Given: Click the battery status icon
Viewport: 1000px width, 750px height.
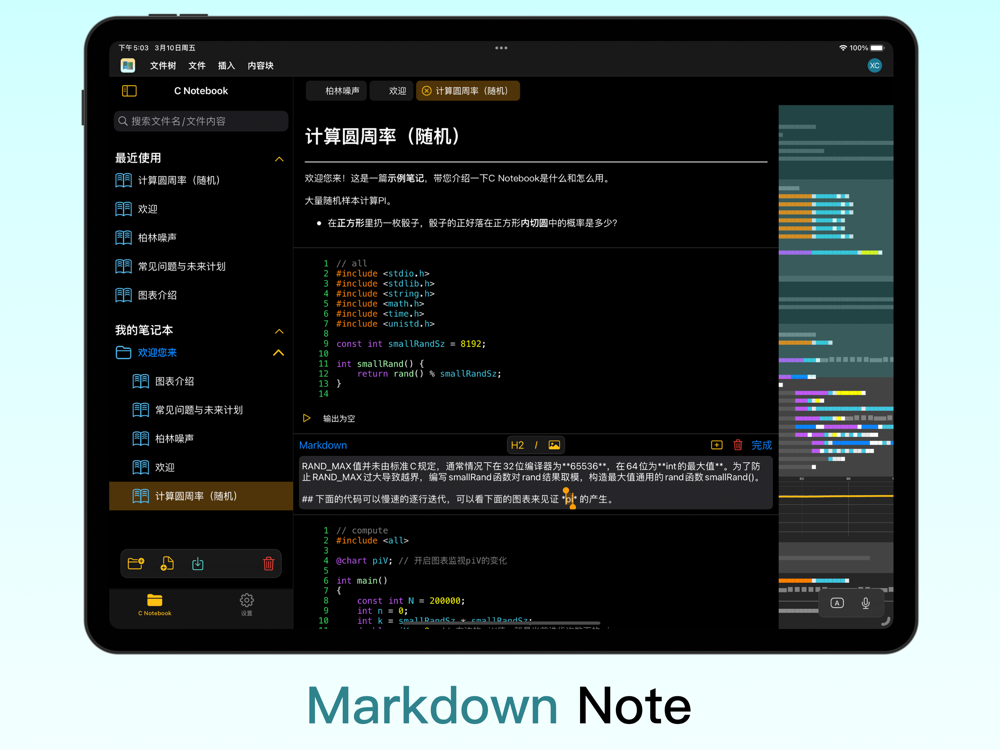Looking at the screenshot, I should 878,48.
